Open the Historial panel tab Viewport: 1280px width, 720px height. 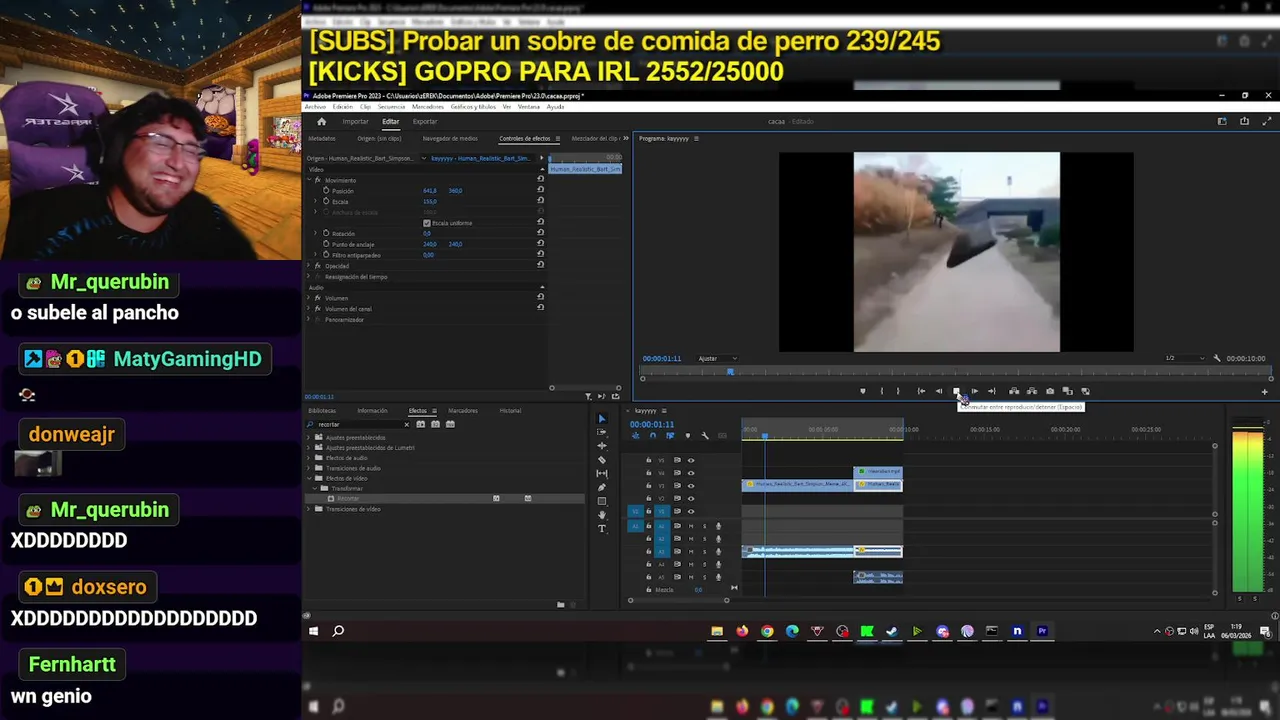pos(510,410)
